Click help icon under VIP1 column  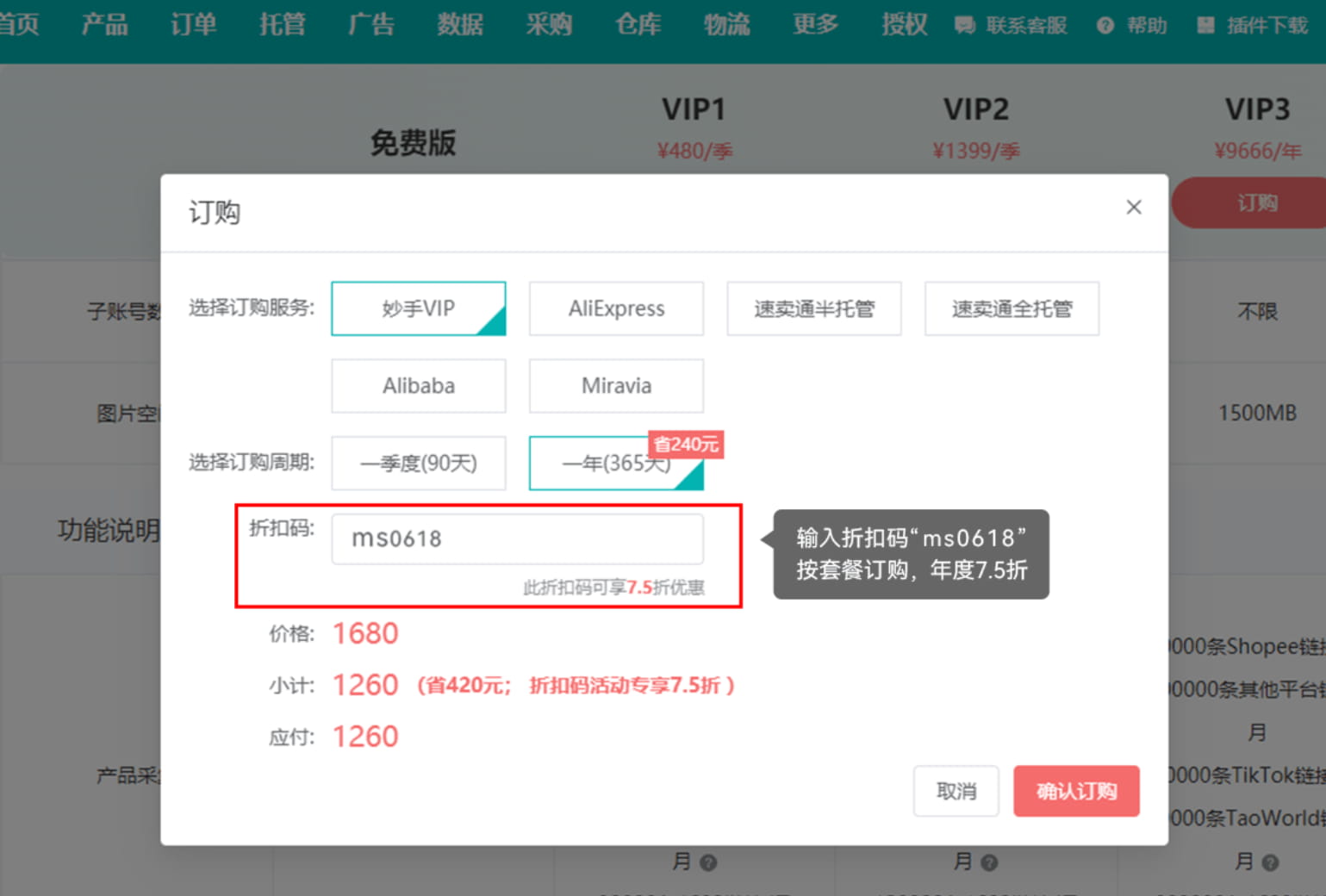708,862
